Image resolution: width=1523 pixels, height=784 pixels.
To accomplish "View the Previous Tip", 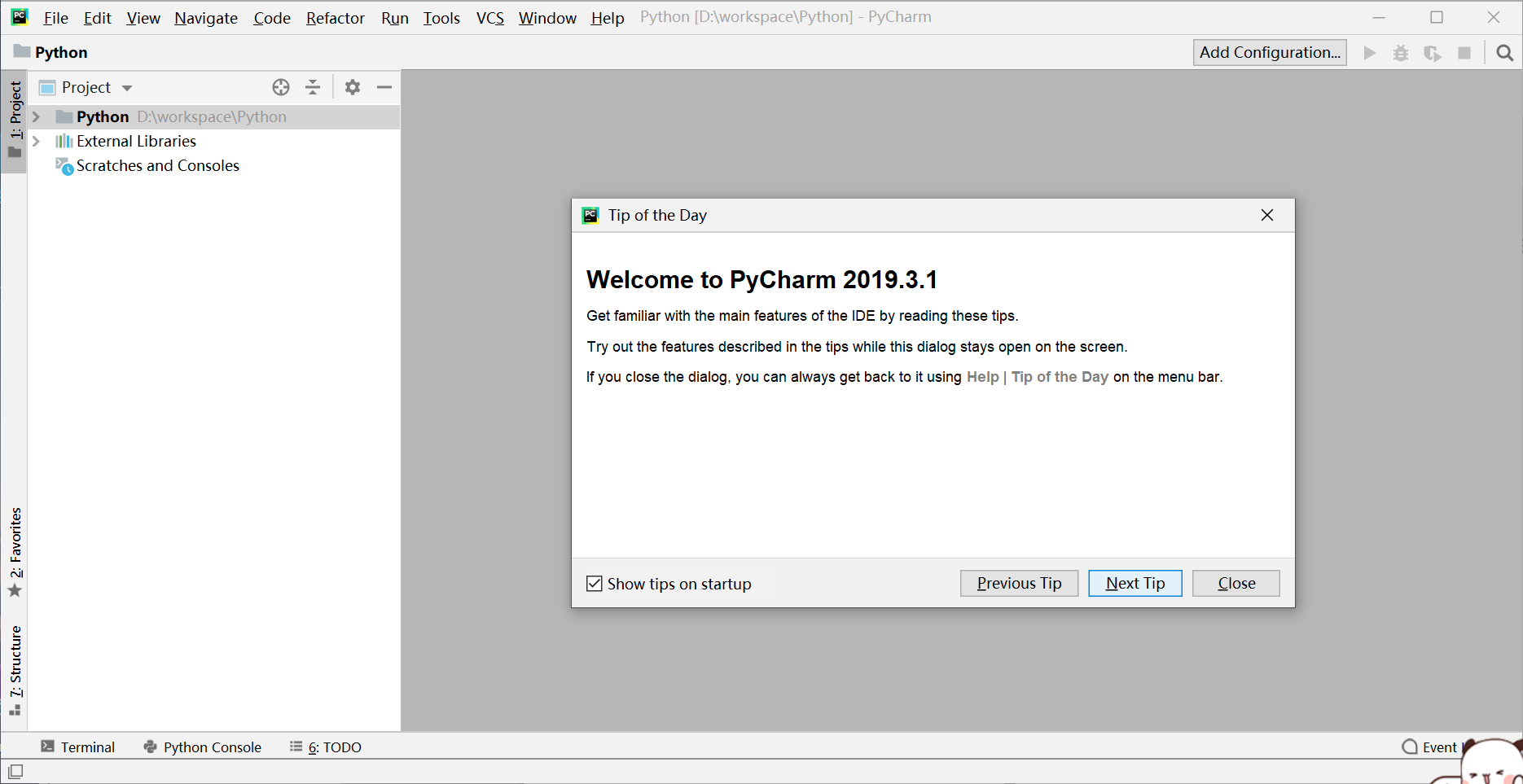I will click(1019, 583).
